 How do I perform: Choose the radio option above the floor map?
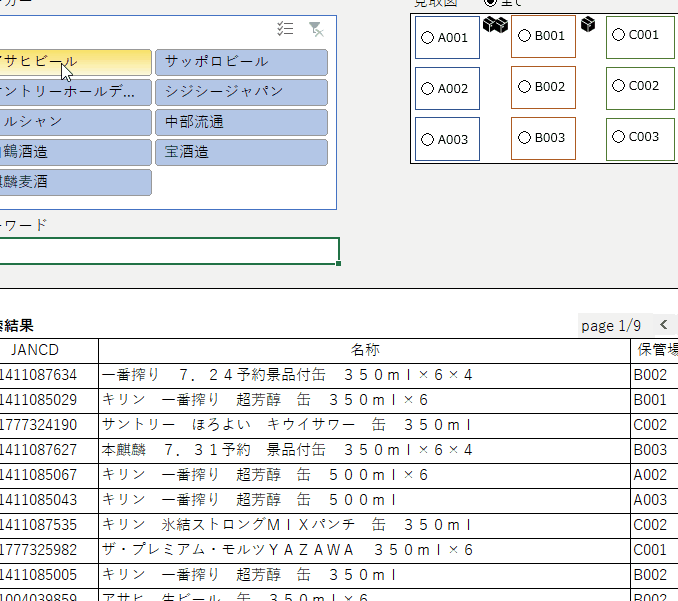pyautogui.click(x=490, y=2)
